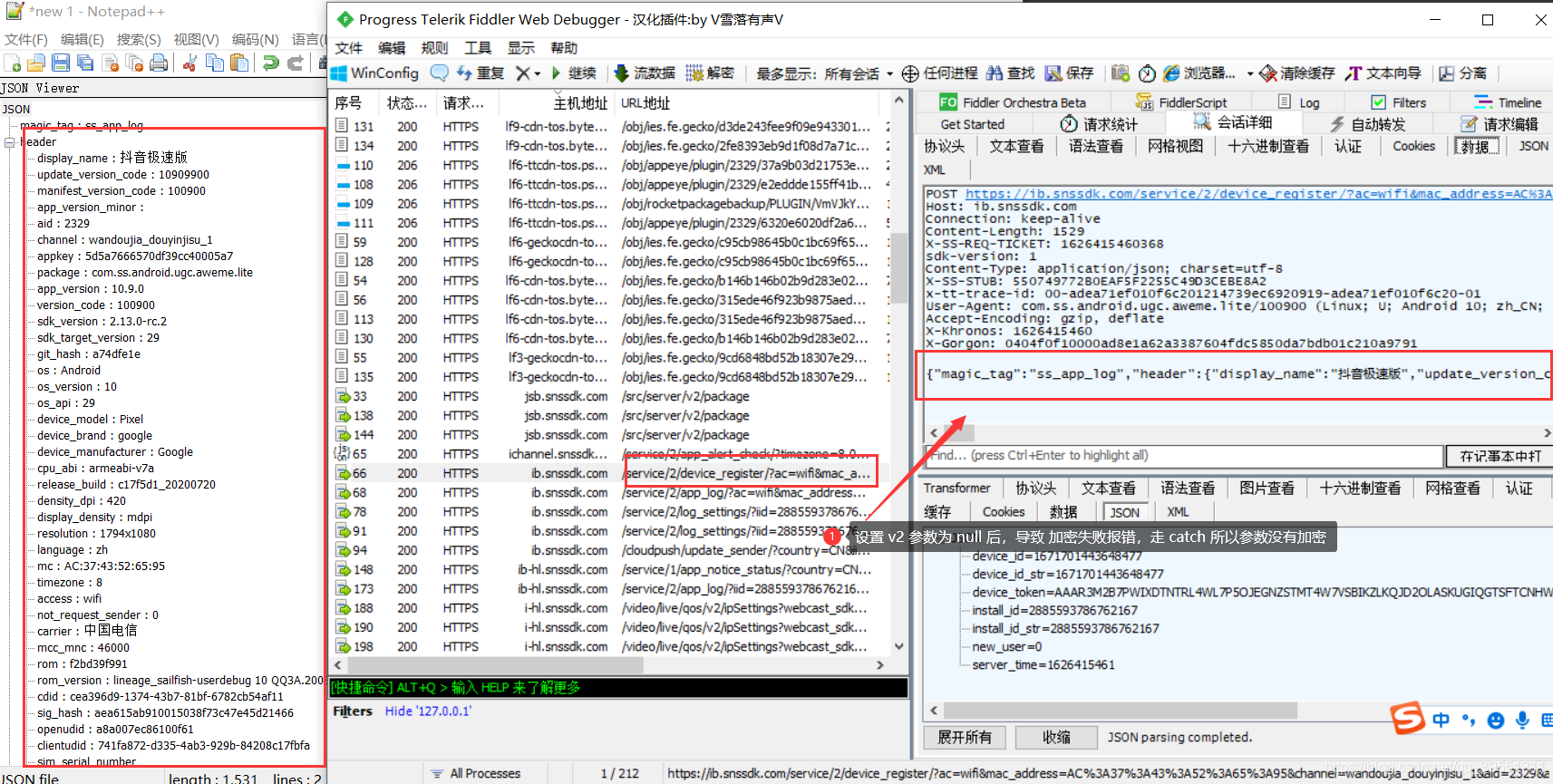The image size is (1553, 784).
Task: Click Tearoff (分离) in Fiddler toolbar
Action: point(1462,73)
